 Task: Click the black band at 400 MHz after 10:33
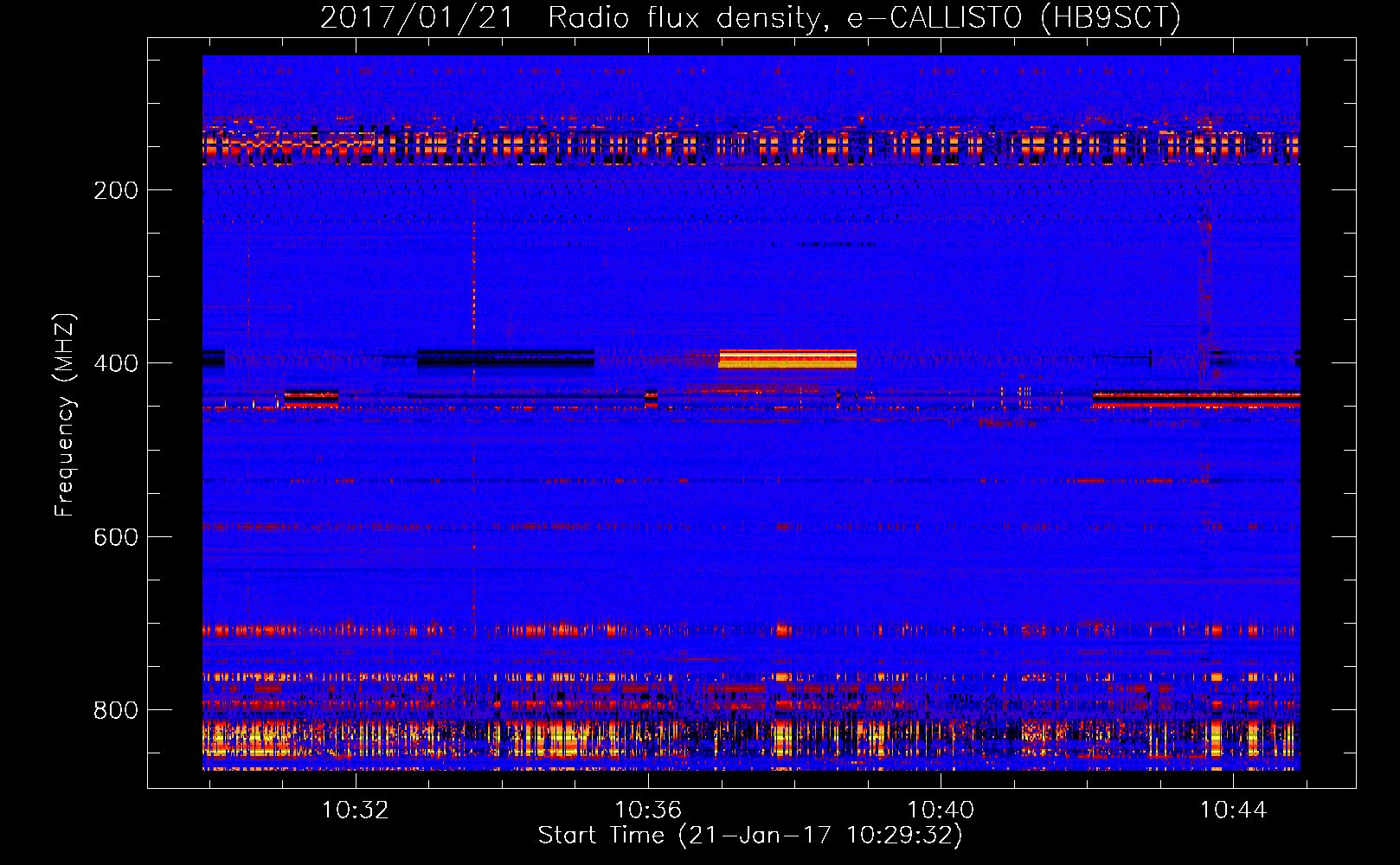tap(505, 358)
